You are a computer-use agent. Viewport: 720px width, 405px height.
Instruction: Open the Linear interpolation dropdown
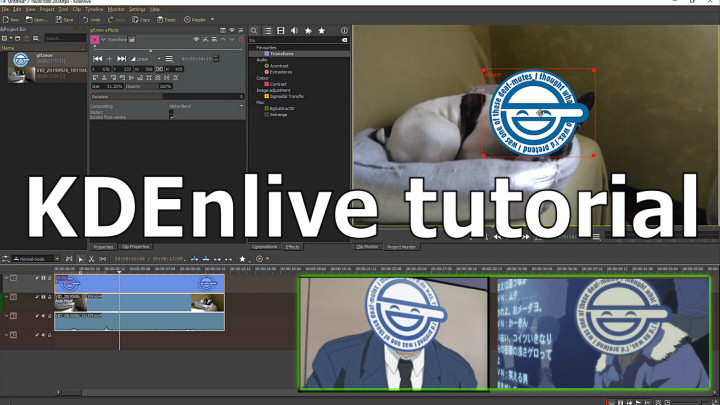(146, 59)
